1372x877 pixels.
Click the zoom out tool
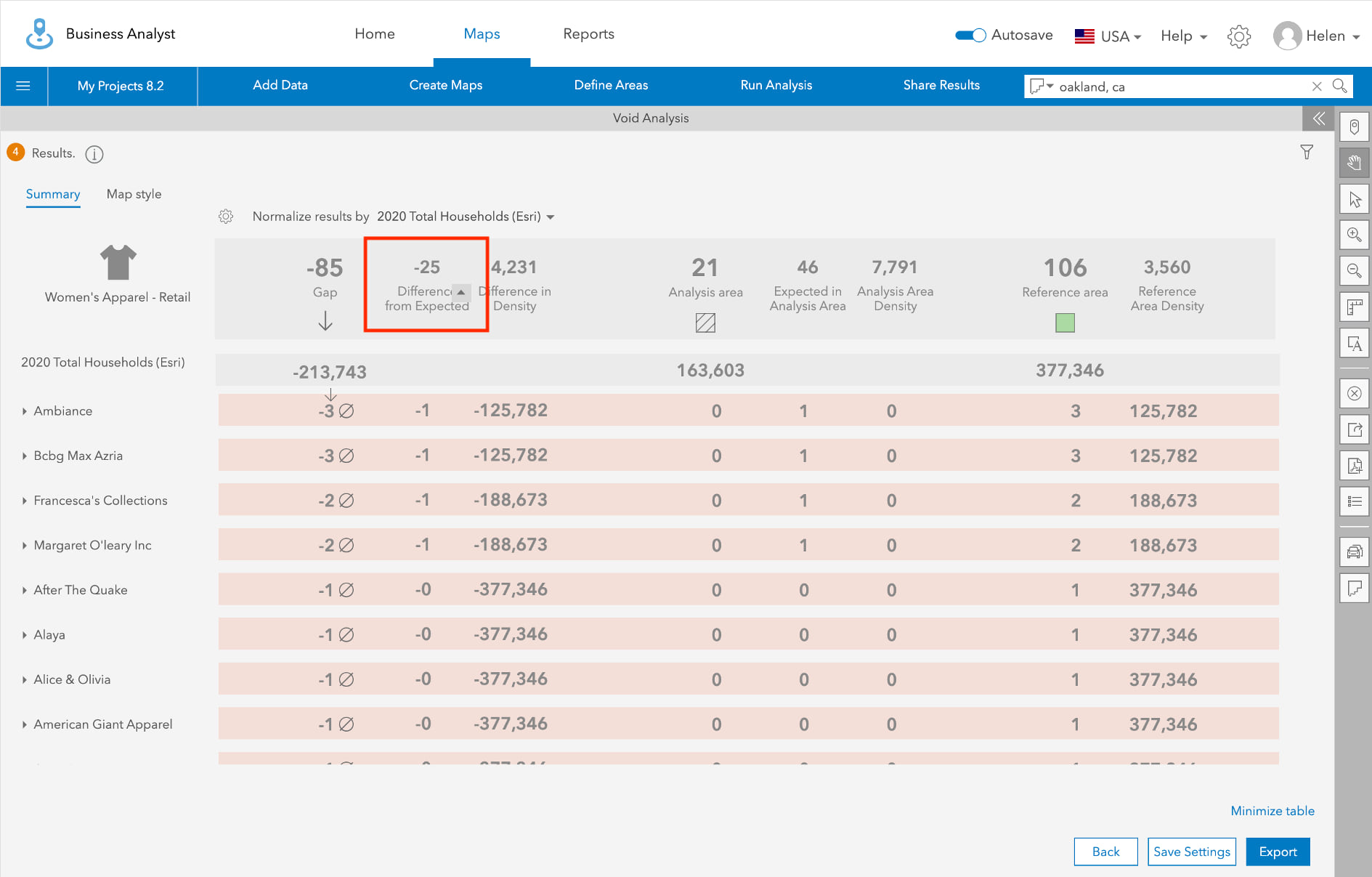(x=1355, y=271)
